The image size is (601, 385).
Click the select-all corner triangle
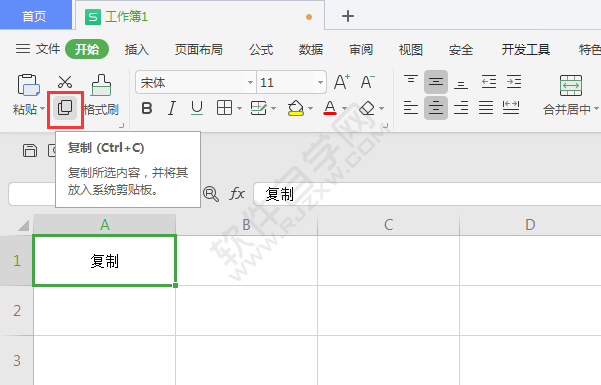point(23,225)
